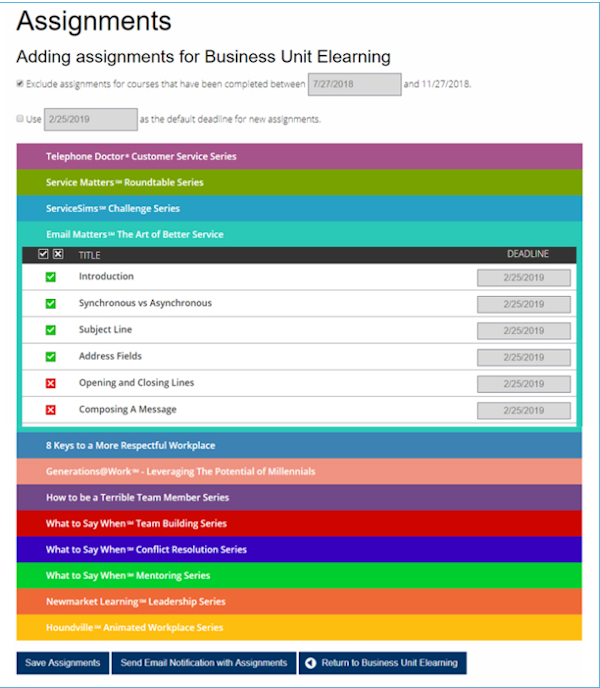Viewport: 600px width, 688px height.
Task: Enable the Use default deadline checkbox
Action: coord(20,119)
